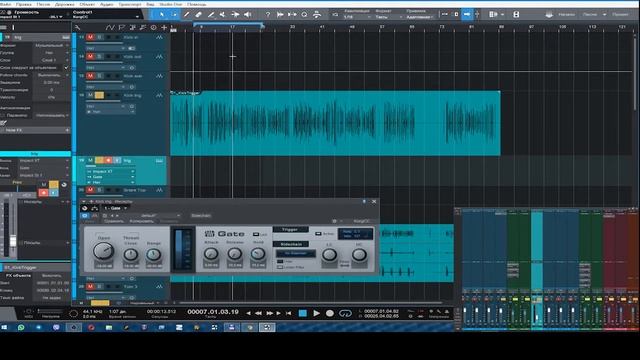
Task: Click the Gate plugin routing icon
Action: (94, 208)
